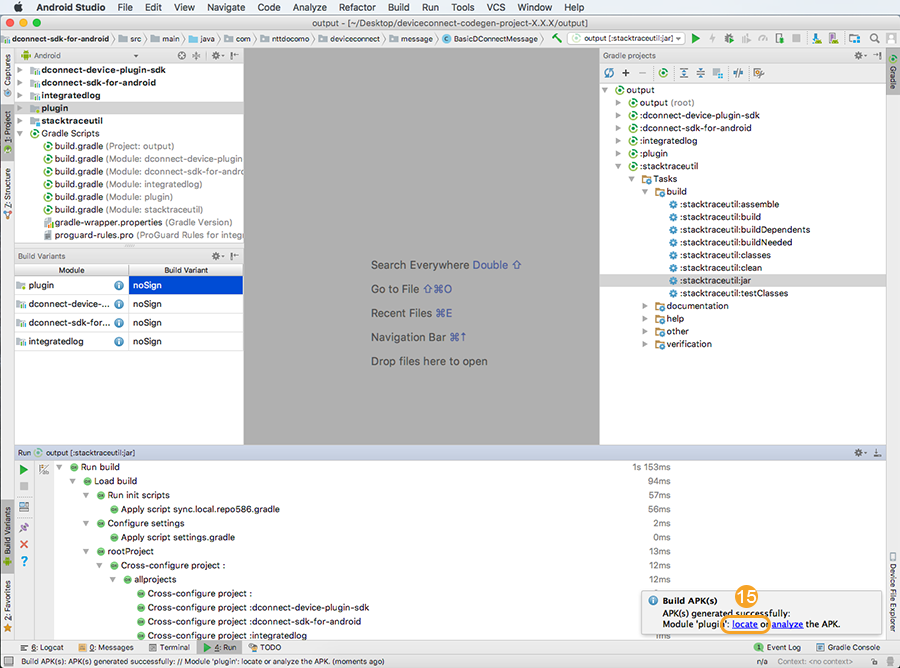Change noSign variant for integratedlog module
Screen dimensions: 900x668
click(185, 341)
